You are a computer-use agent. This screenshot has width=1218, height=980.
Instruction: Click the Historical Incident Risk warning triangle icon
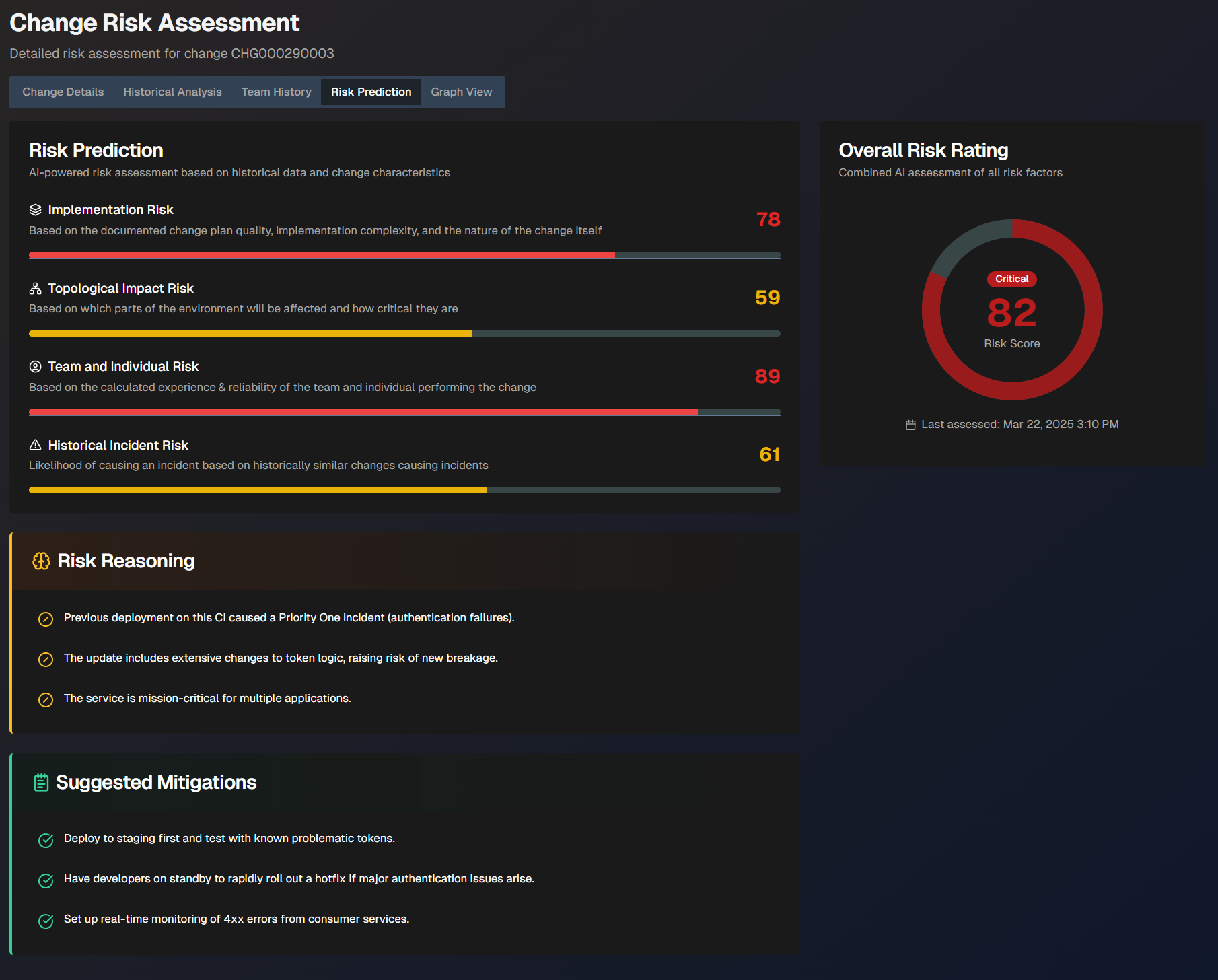click(x=36, y=445)
